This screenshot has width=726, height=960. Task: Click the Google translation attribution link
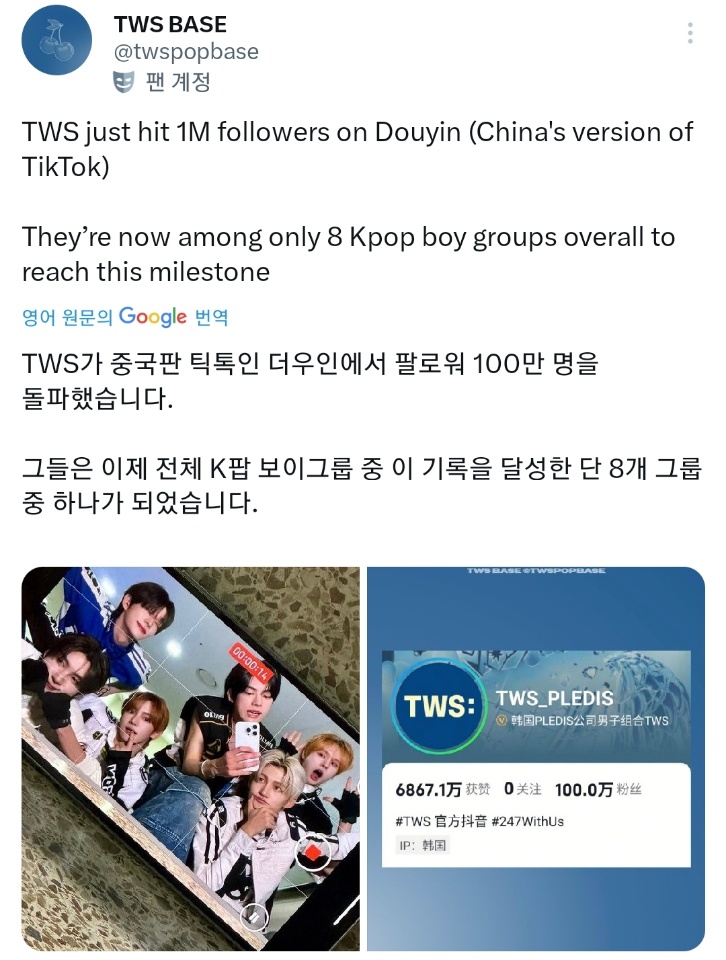125,317
